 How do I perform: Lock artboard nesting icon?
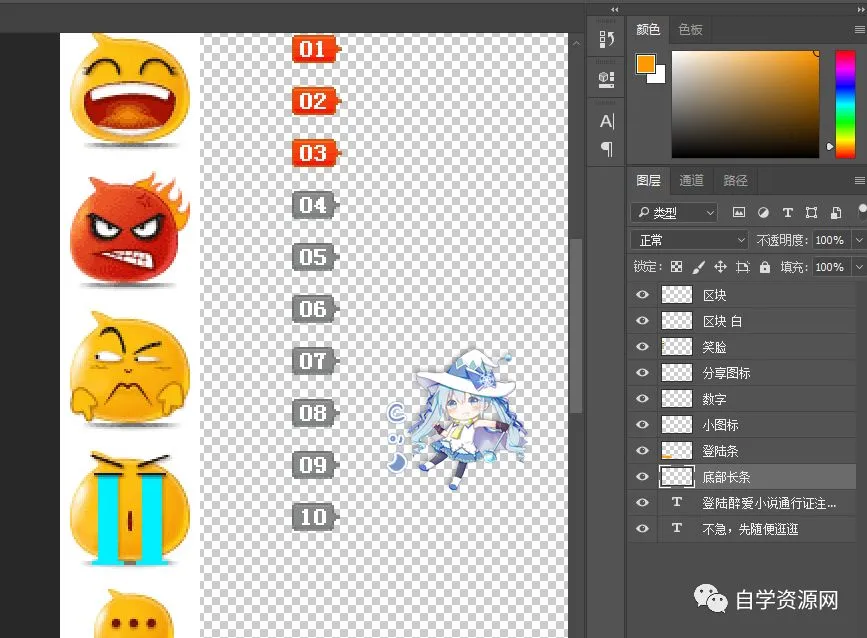coord(743,267)
